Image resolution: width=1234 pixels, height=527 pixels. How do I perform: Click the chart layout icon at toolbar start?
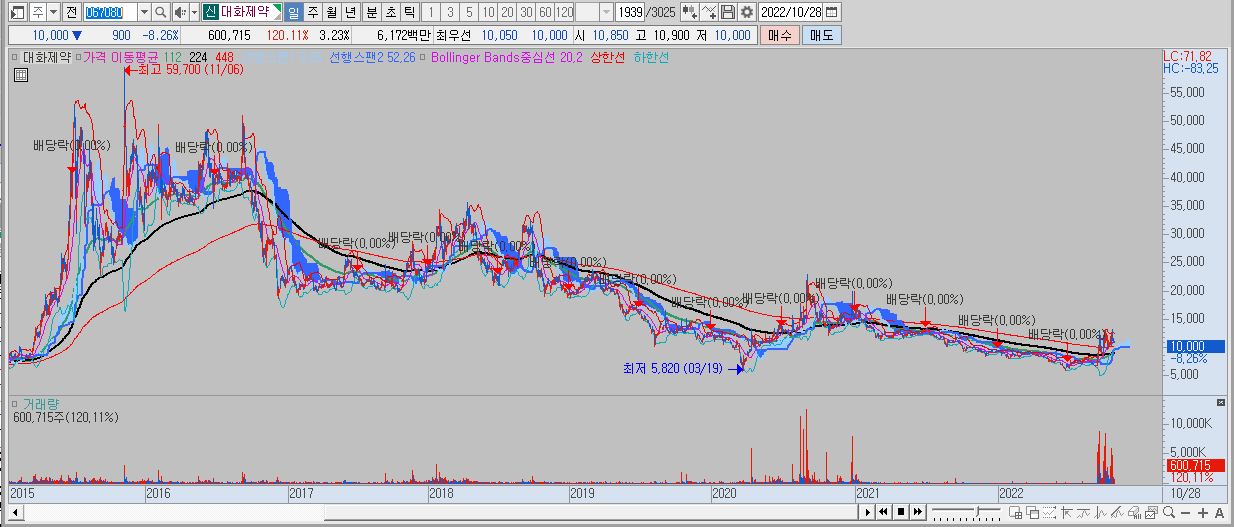pyautogui.click(x=17, y=12)
